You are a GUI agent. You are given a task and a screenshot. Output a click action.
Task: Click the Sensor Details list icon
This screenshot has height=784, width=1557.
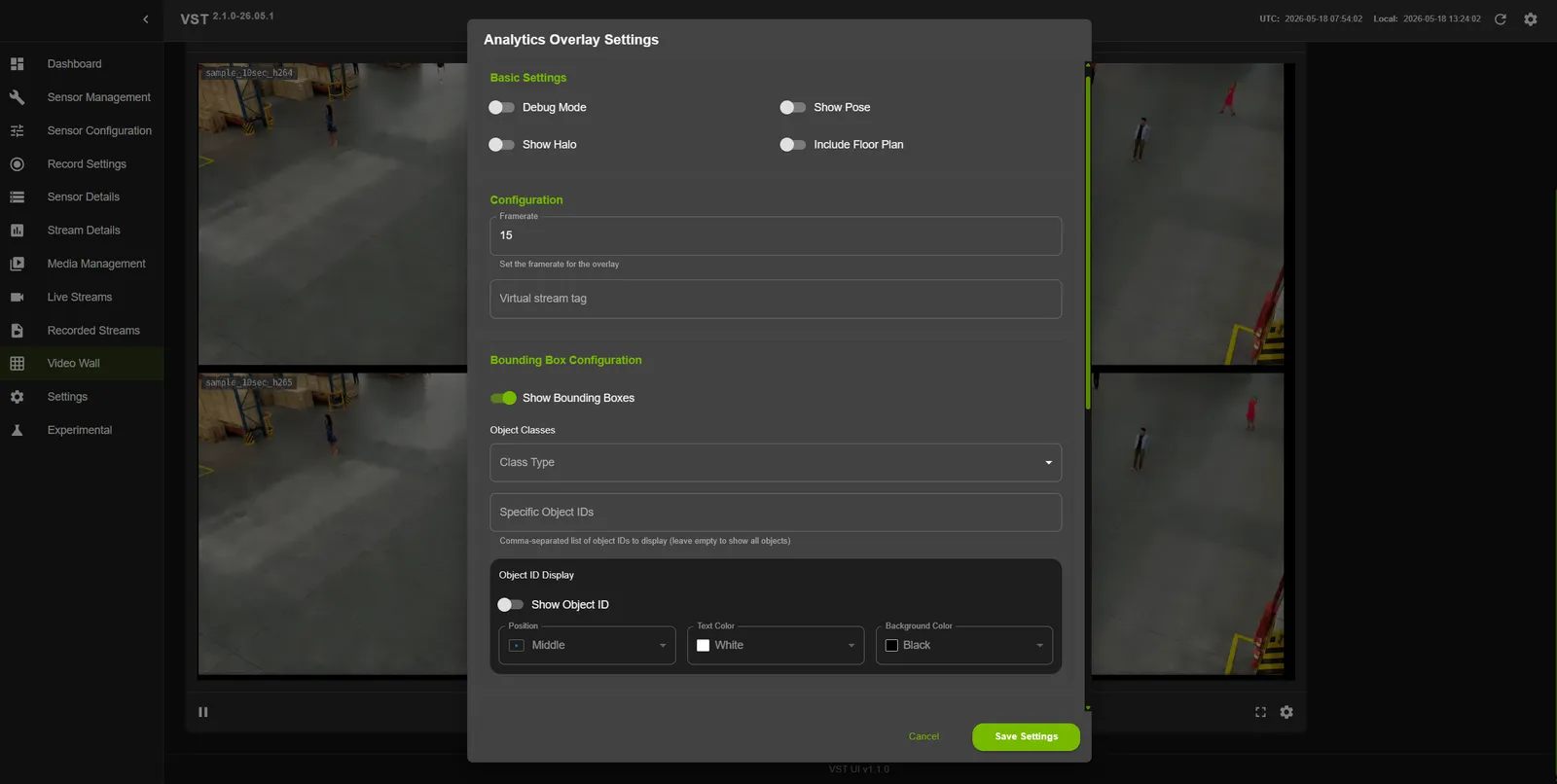click(17, 197)
